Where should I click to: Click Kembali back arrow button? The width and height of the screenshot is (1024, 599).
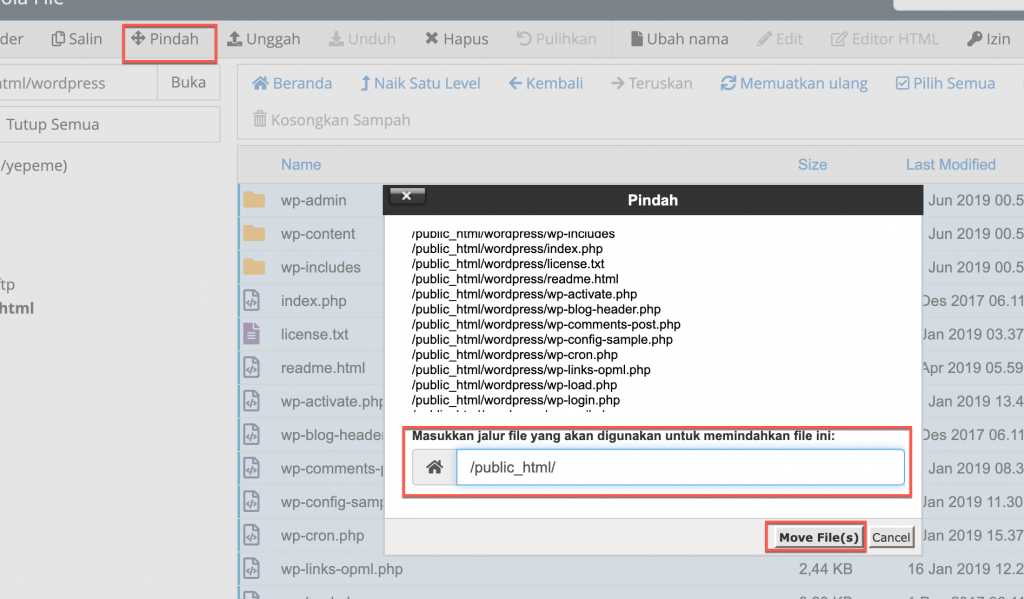pyautogui.click(x=545, y=84)
